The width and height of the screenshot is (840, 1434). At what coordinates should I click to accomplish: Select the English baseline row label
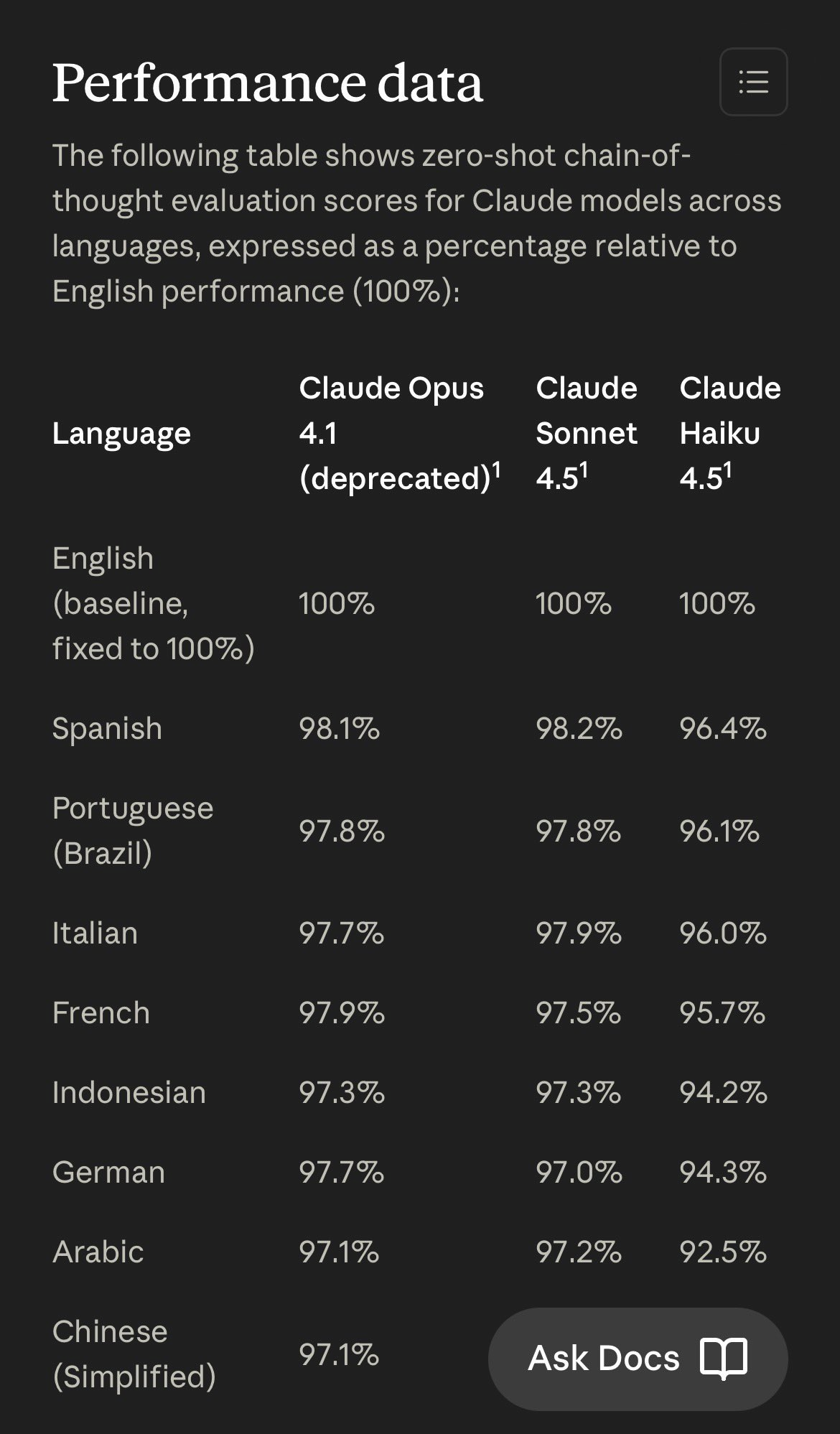tap(153, 603)
